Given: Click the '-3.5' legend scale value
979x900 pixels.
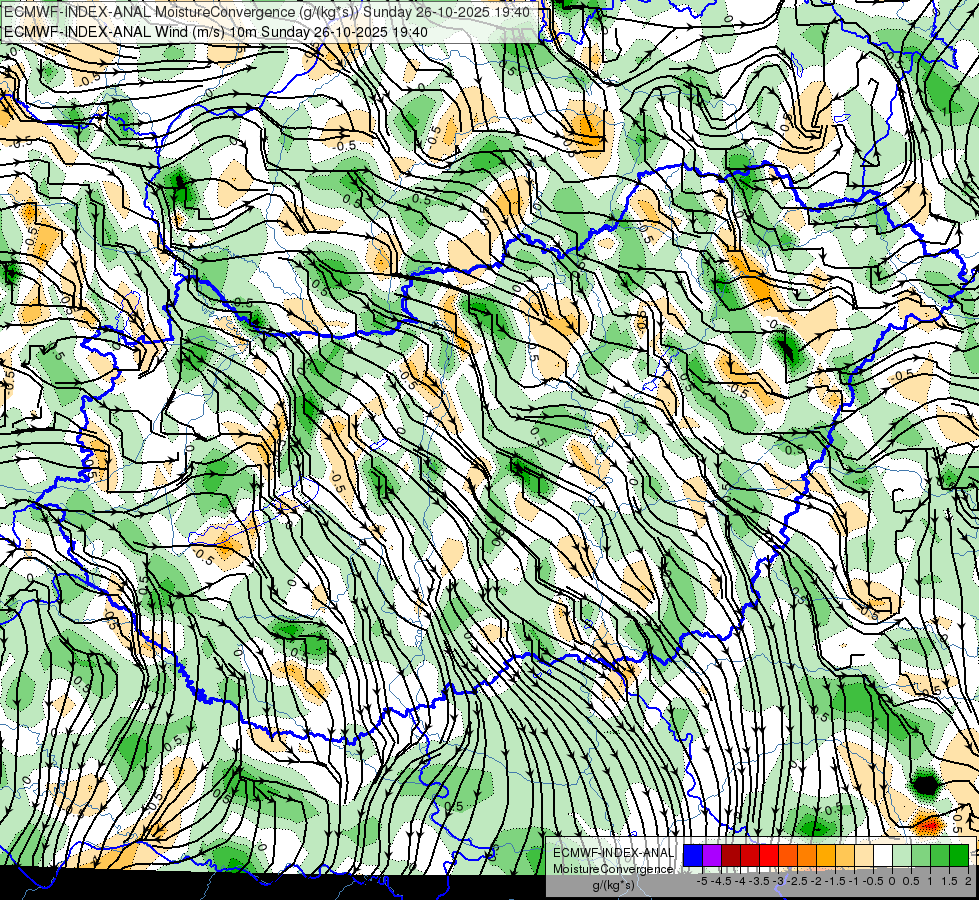Looking at the screenshot, I should coord(759,881).
